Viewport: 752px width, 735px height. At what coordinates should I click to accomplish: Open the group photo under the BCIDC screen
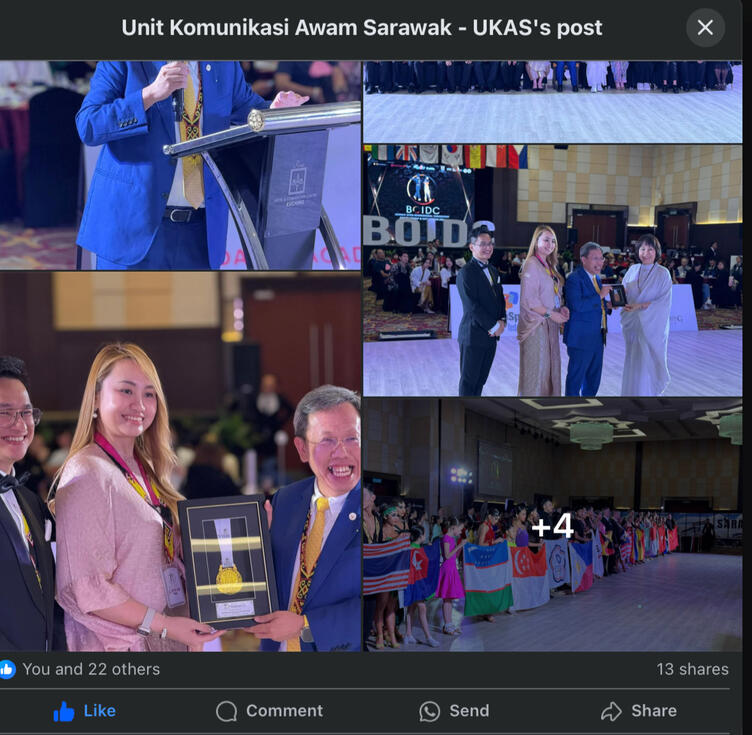click(x=552, y=271)
